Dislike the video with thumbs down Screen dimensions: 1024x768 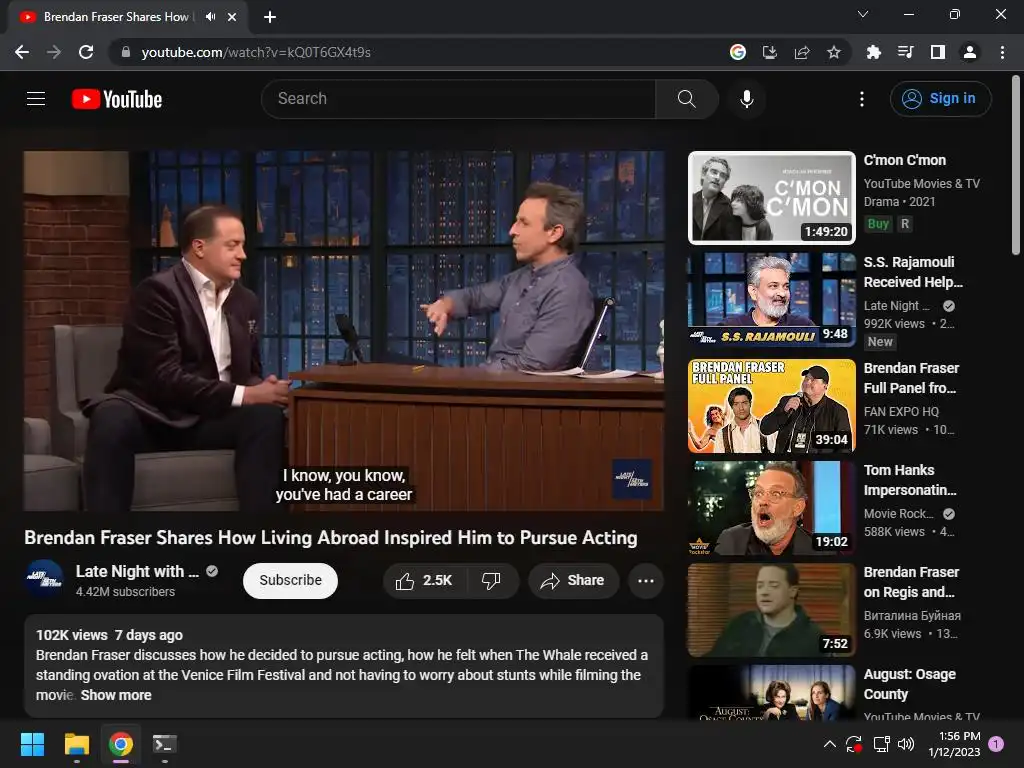(x=492, y=581)
